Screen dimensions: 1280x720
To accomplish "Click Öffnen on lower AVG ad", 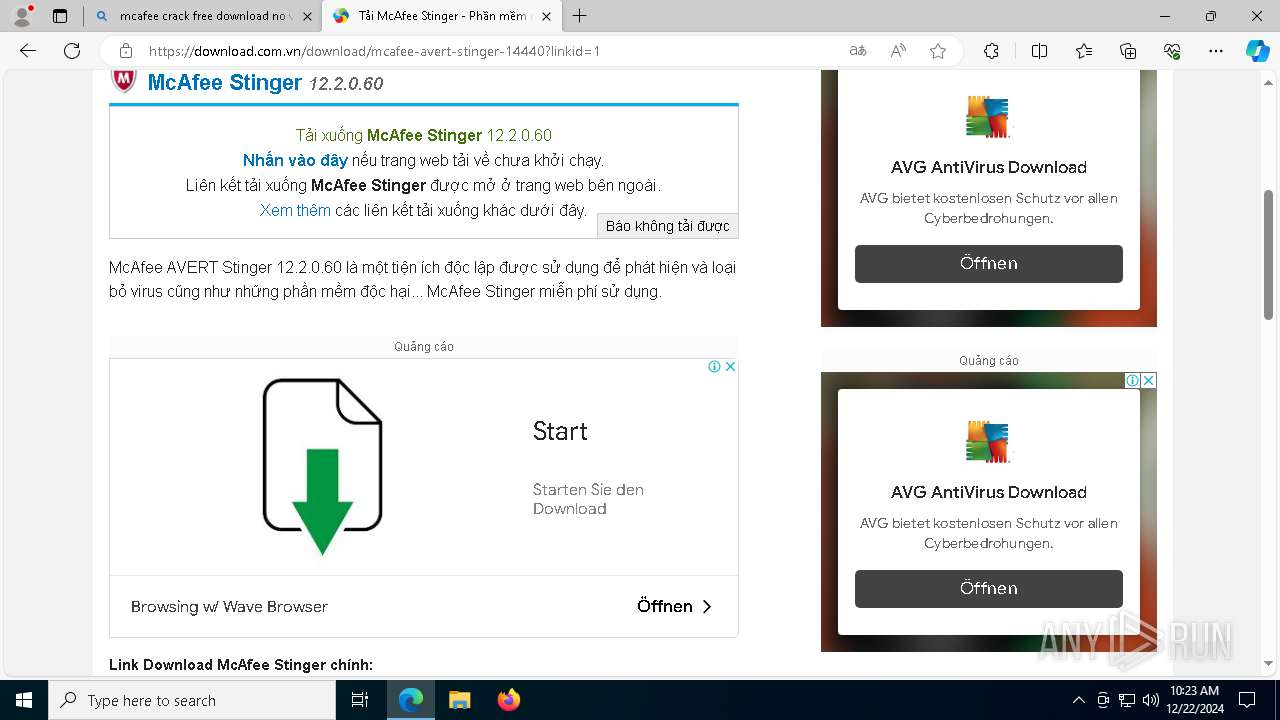I will [x=989, y=589].
